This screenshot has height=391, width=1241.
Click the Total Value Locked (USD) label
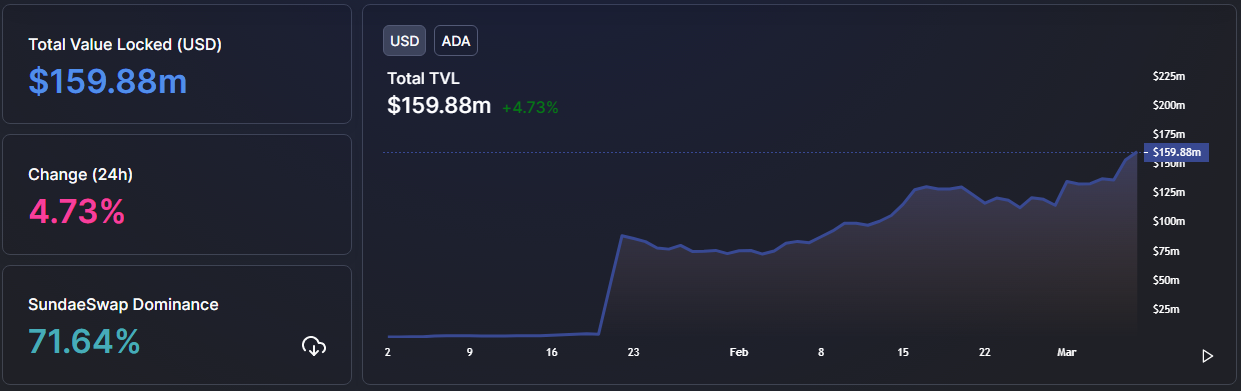point(125,44)
